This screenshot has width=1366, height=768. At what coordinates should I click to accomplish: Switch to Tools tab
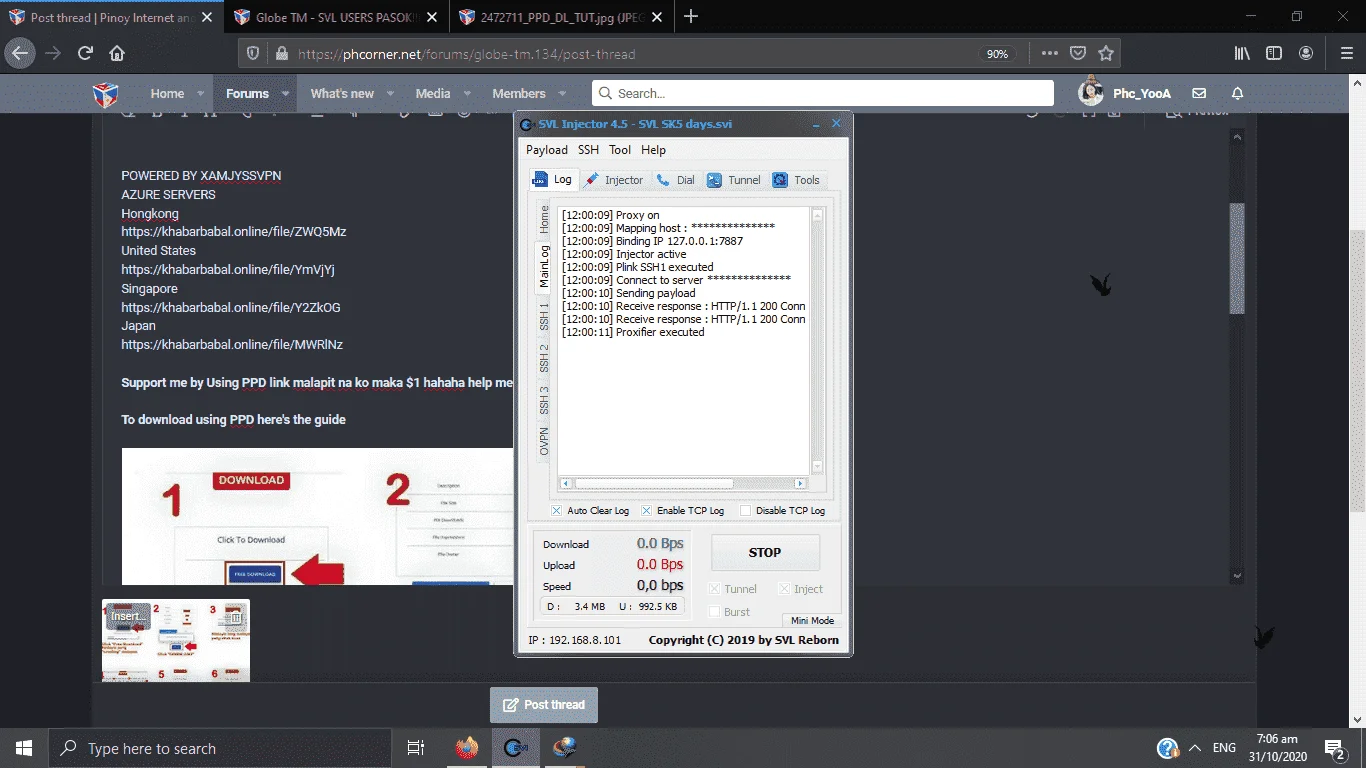(x=796, y=180)
